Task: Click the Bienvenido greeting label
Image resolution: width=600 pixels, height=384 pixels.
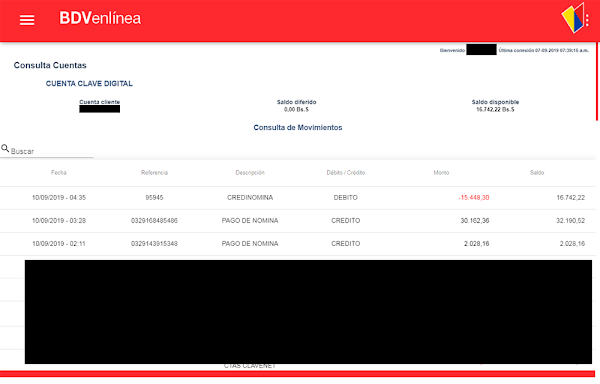Action: tap(452, 50)
